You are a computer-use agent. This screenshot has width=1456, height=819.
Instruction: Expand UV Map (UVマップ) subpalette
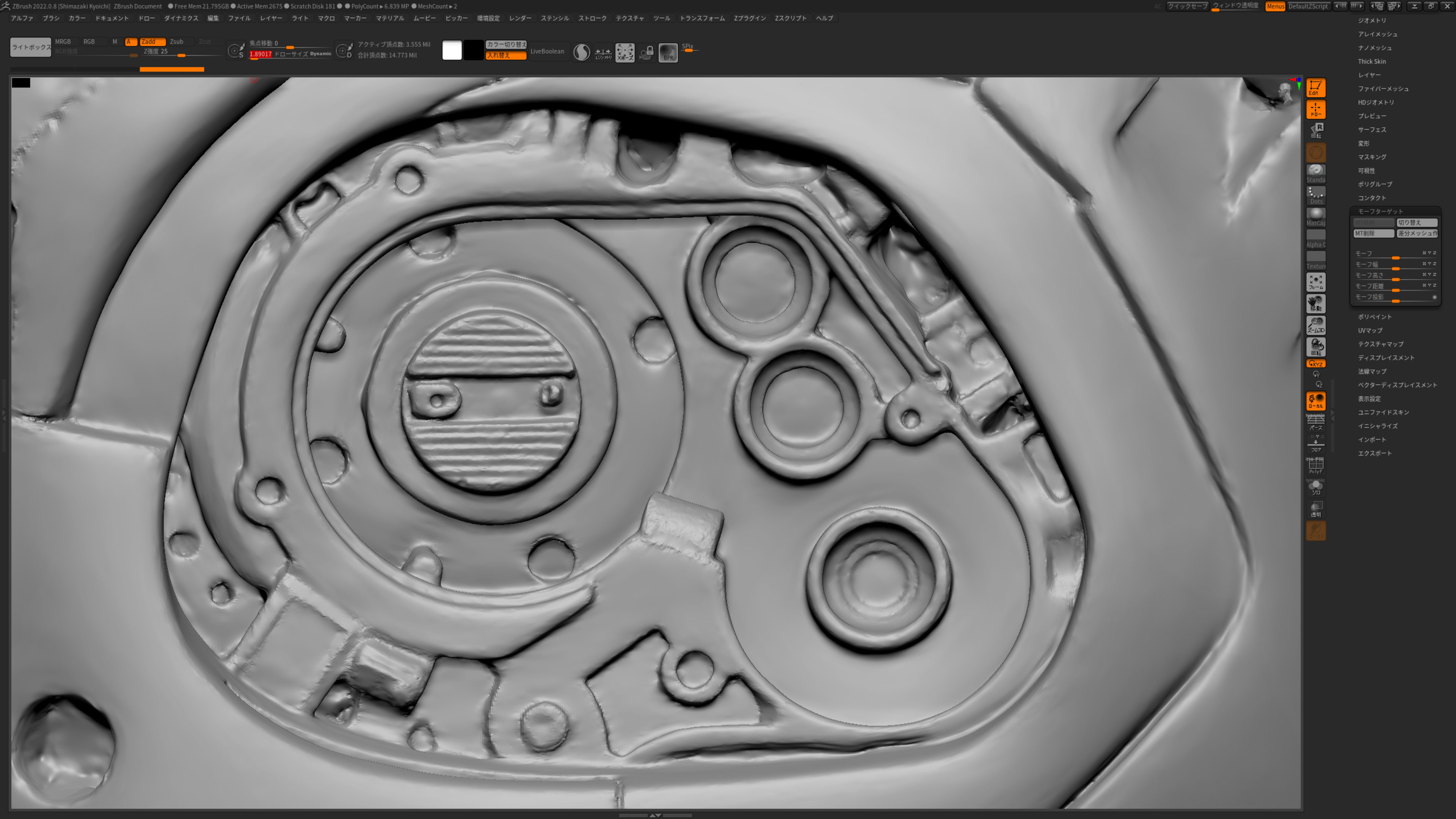[x=1370, y=331]
